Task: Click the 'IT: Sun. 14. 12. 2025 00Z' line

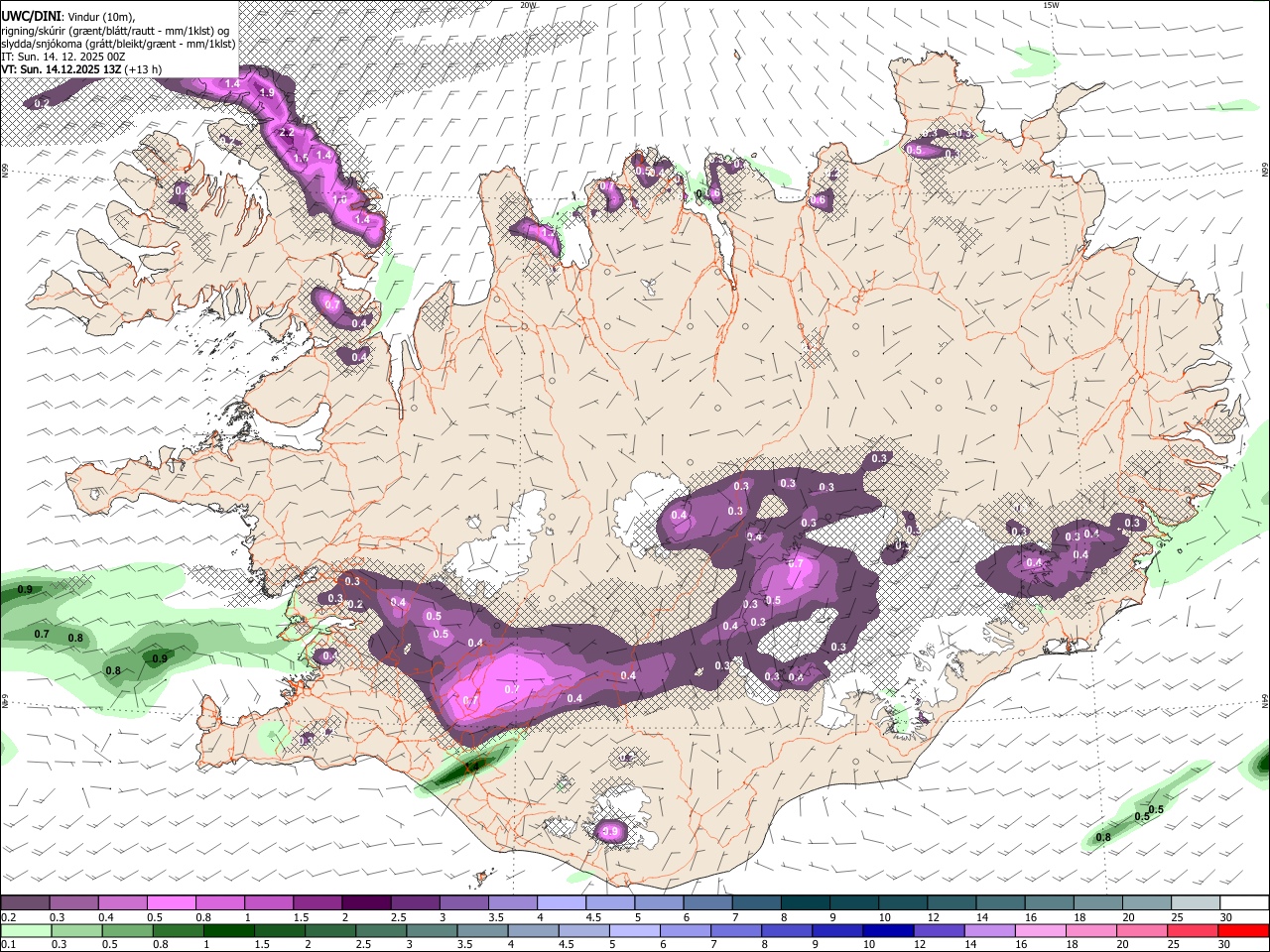Action: pyautogui.click(x=63, y=57)
